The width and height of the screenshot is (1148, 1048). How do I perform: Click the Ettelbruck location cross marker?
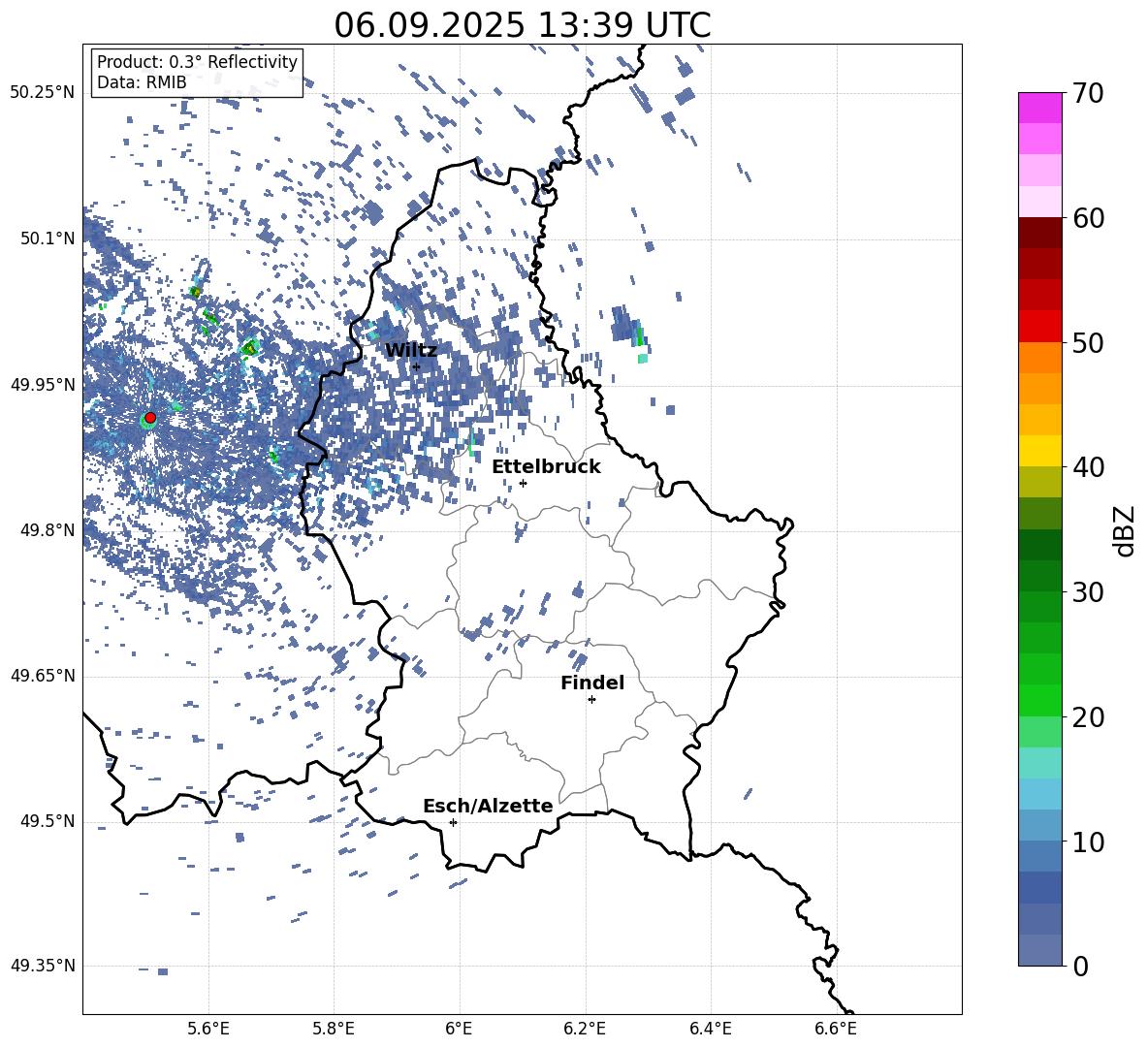[x=523, y=483]
